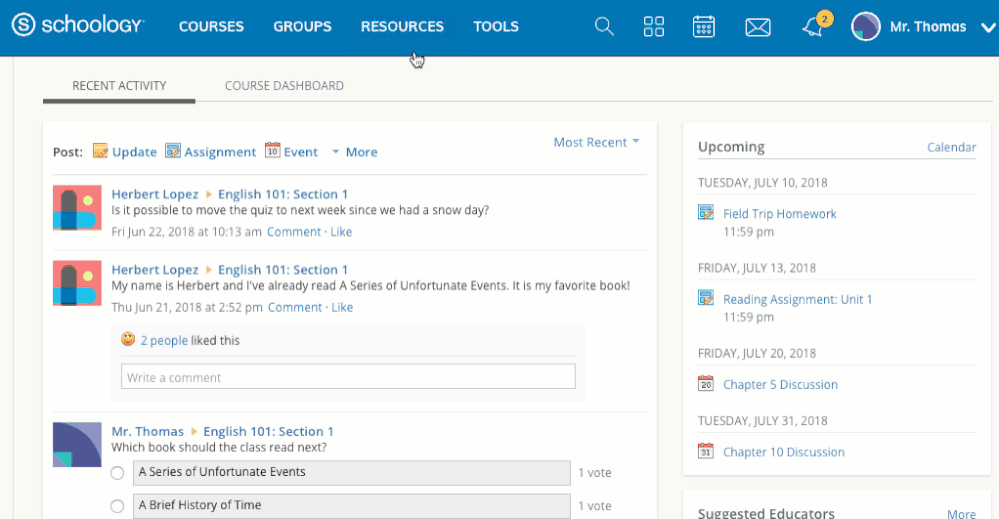
Task: Click the Update post icon
Action: (100, 151)
